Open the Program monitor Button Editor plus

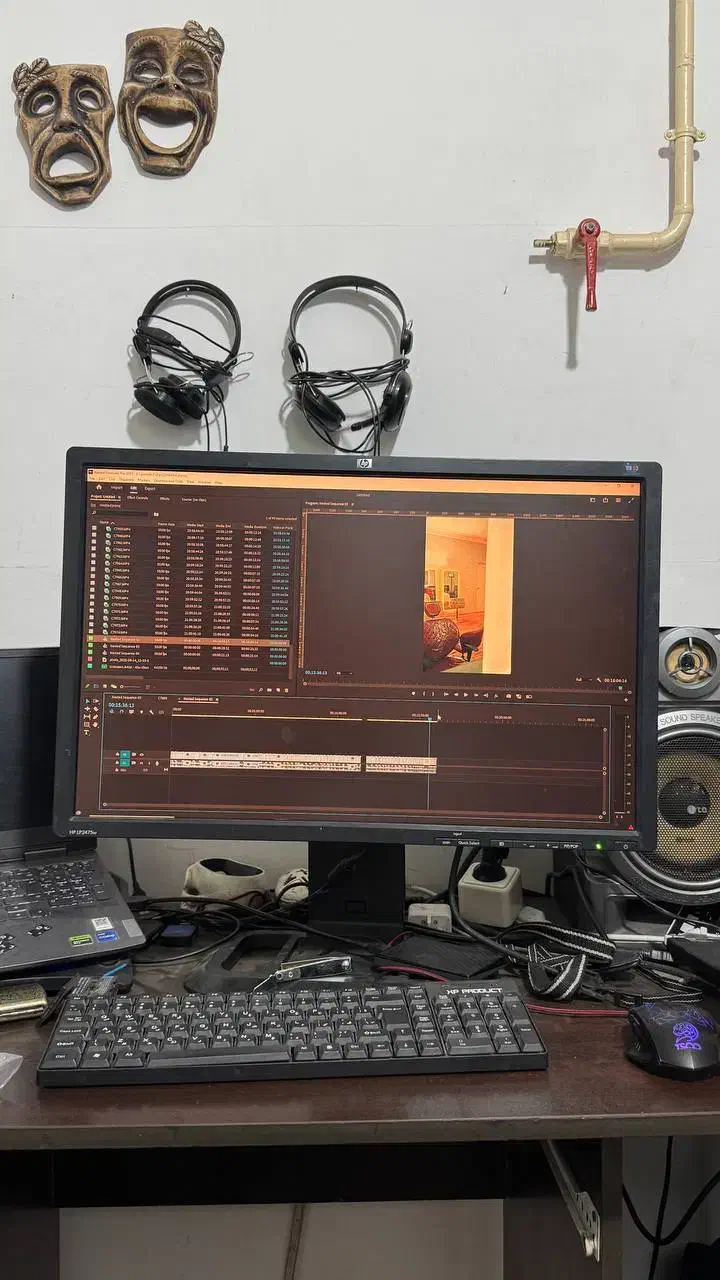click(626, 700)
